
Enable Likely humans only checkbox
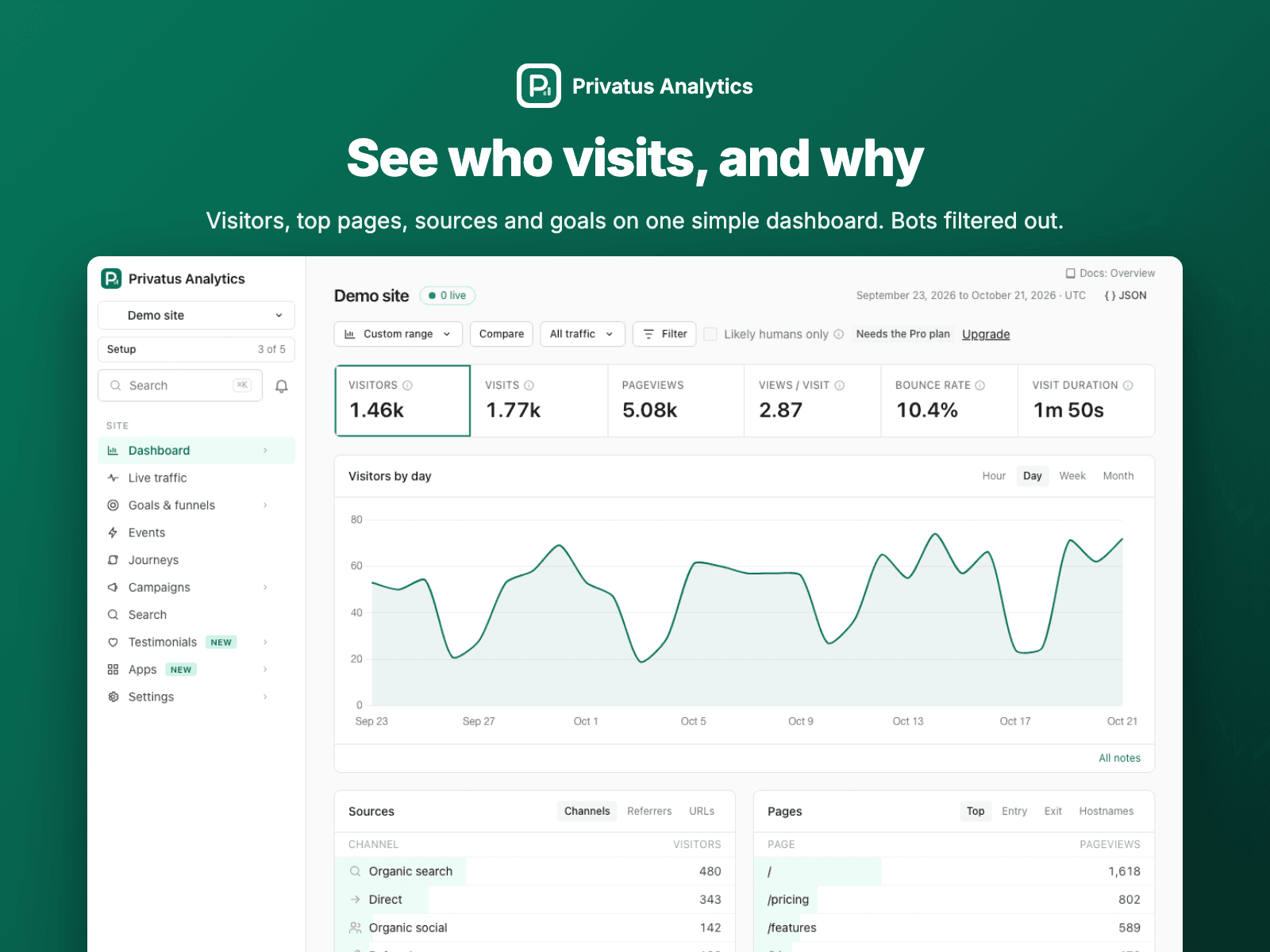pyautogui.click(x=711, y=334)
